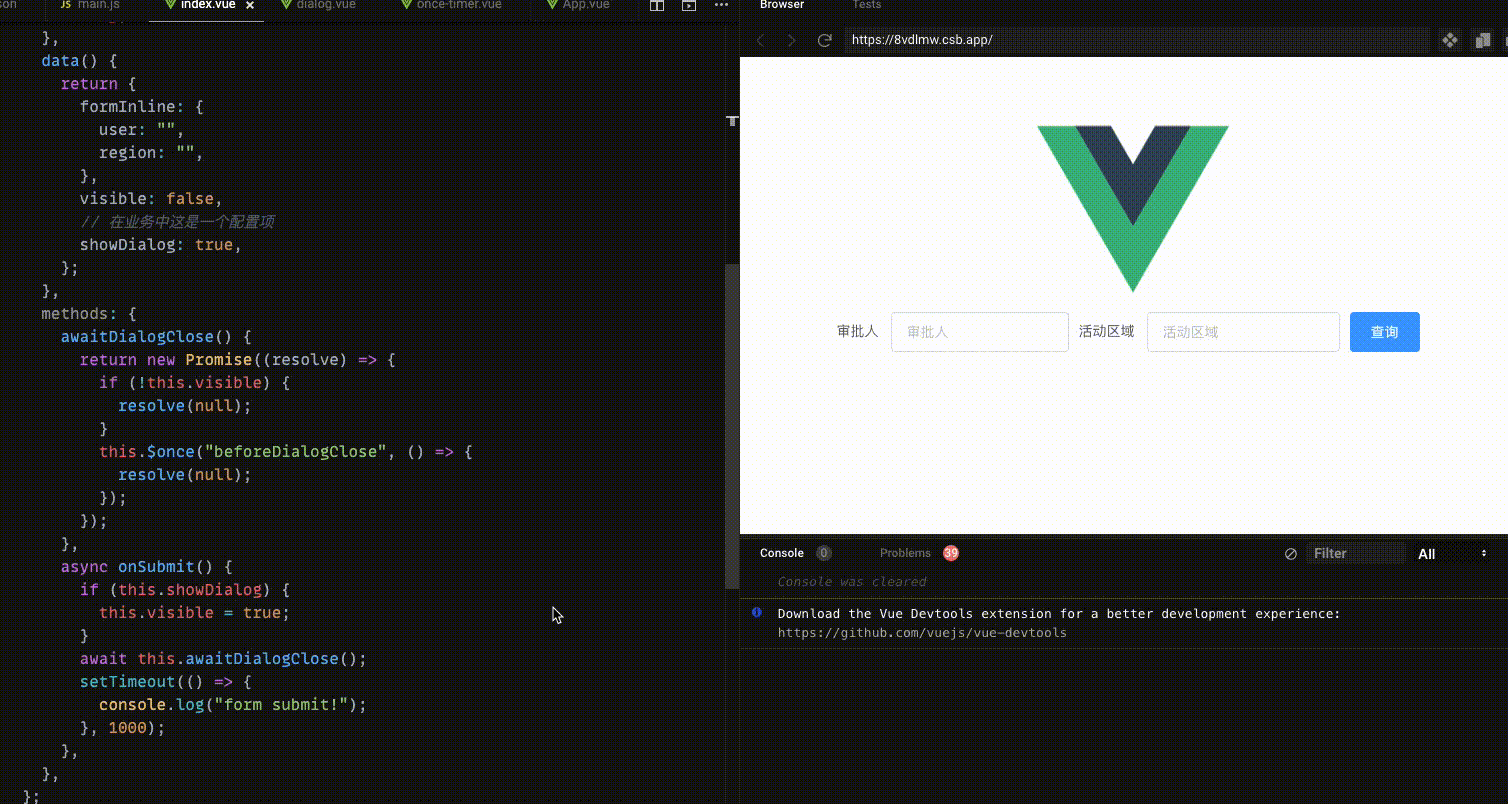
Task: Click the 'this.visible = true;' code line
Action: [194, 613]
